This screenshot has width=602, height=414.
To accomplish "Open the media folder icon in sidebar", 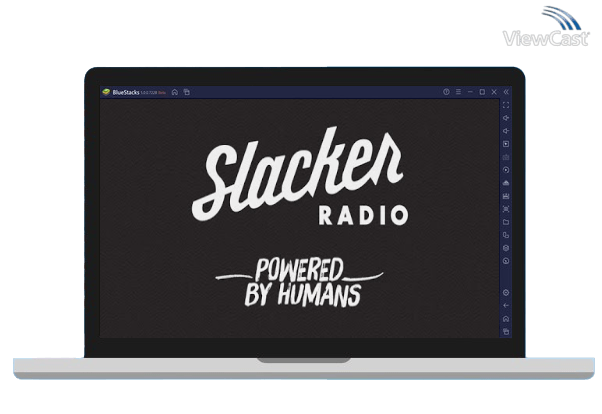I will 506,222.
